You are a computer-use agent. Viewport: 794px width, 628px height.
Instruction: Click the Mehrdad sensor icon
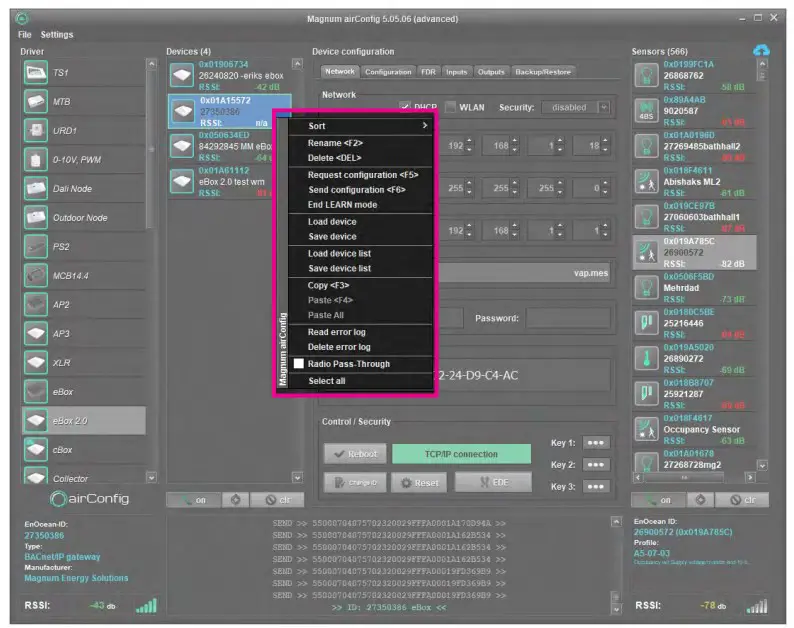(646, 286)
